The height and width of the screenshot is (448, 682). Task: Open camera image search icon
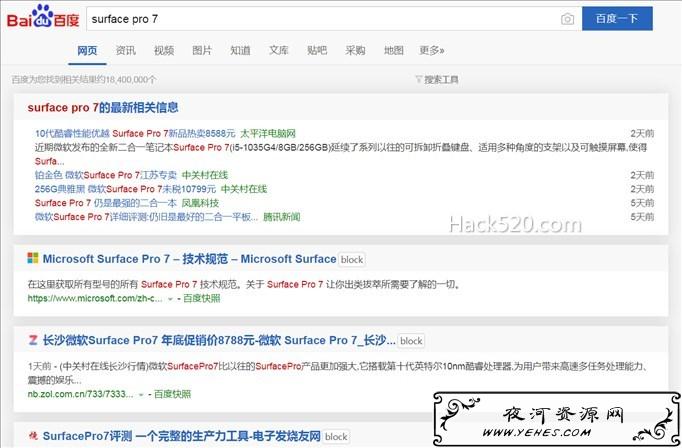click(x=567, y=19)
